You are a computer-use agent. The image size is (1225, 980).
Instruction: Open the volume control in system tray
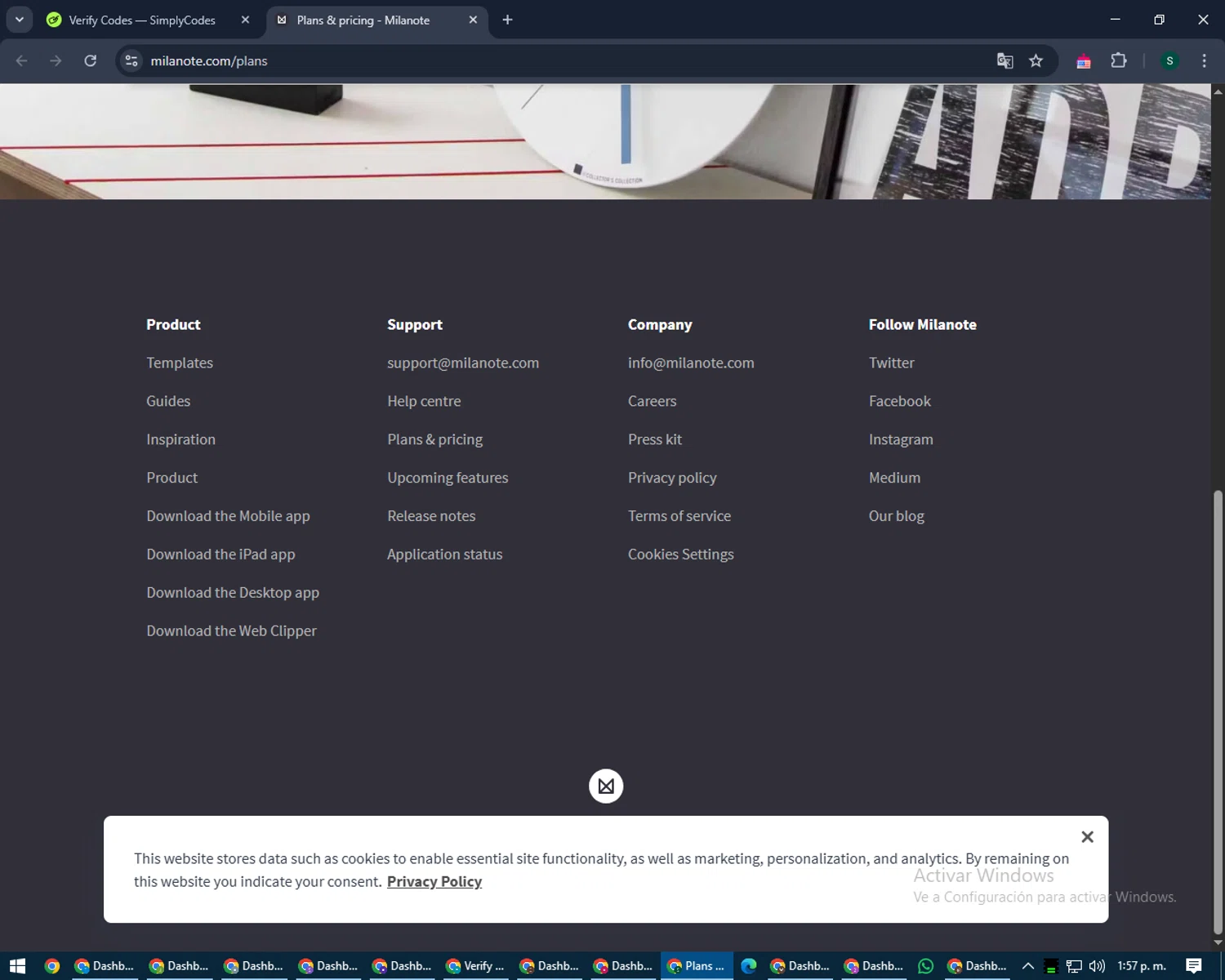[1096, 966]
